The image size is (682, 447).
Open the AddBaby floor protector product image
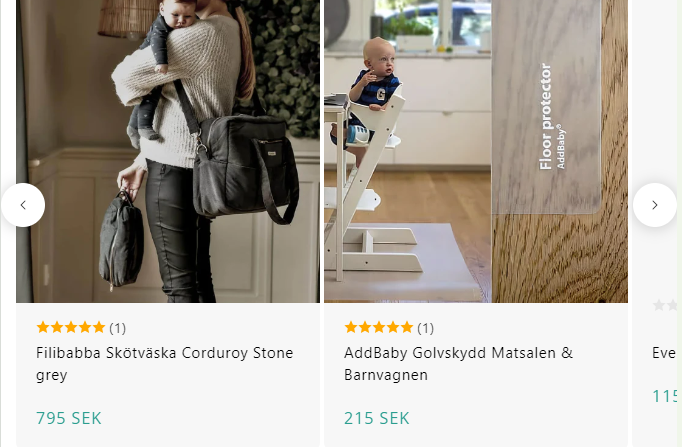click(476, 151)
